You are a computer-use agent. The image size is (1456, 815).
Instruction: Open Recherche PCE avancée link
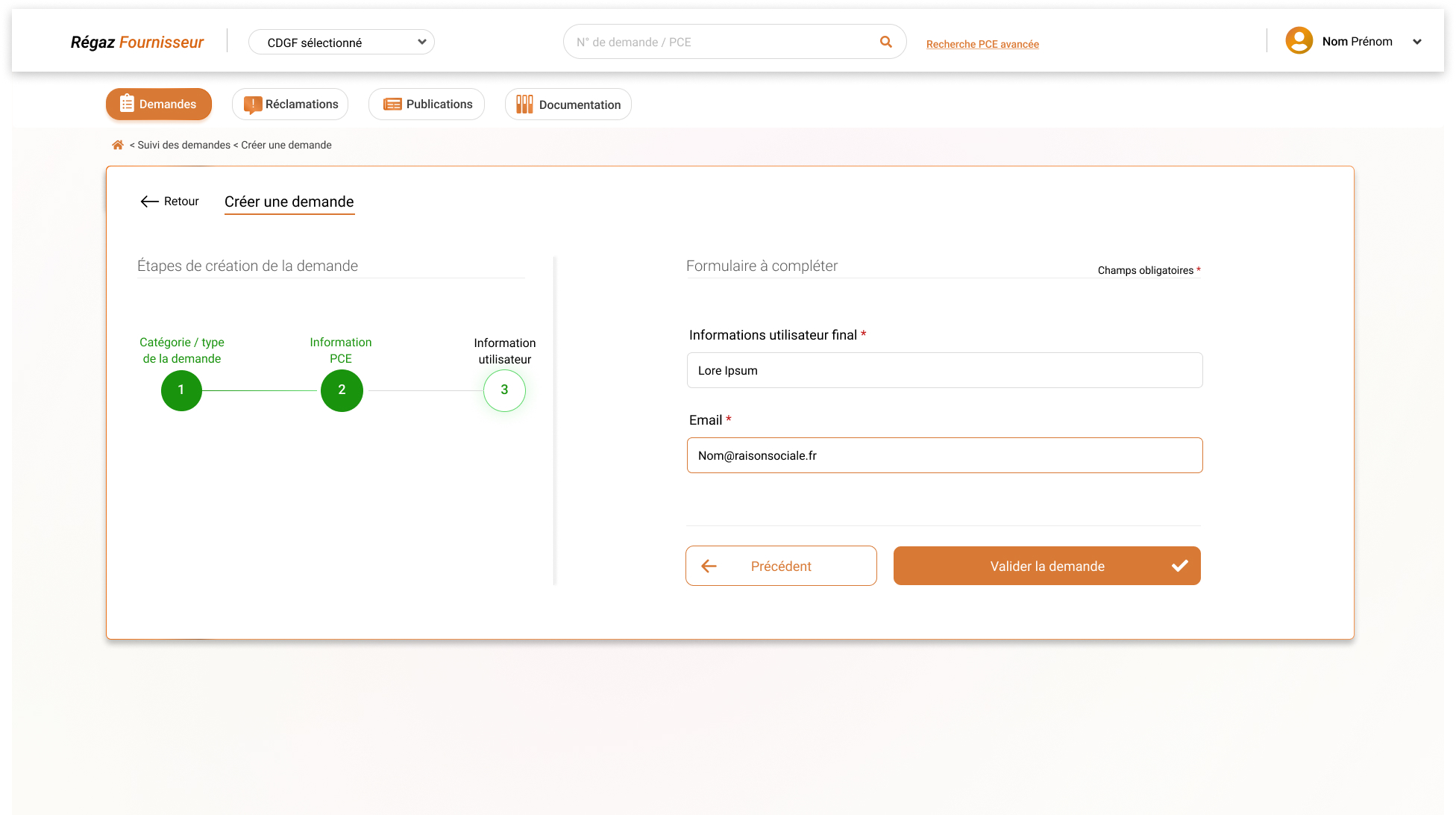coord(982,44)
